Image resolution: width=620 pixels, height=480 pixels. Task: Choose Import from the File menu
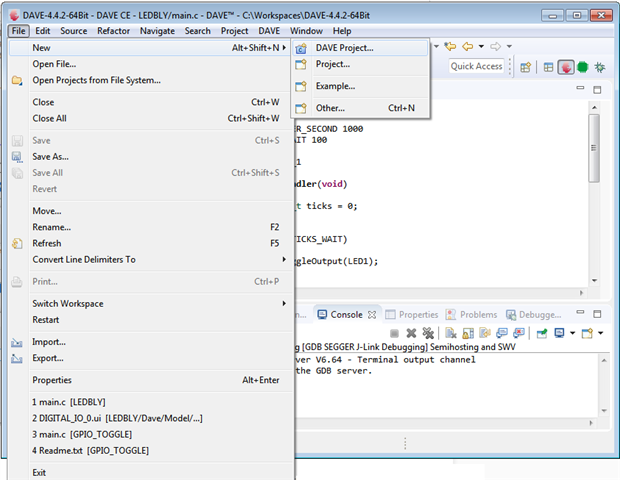49,341
